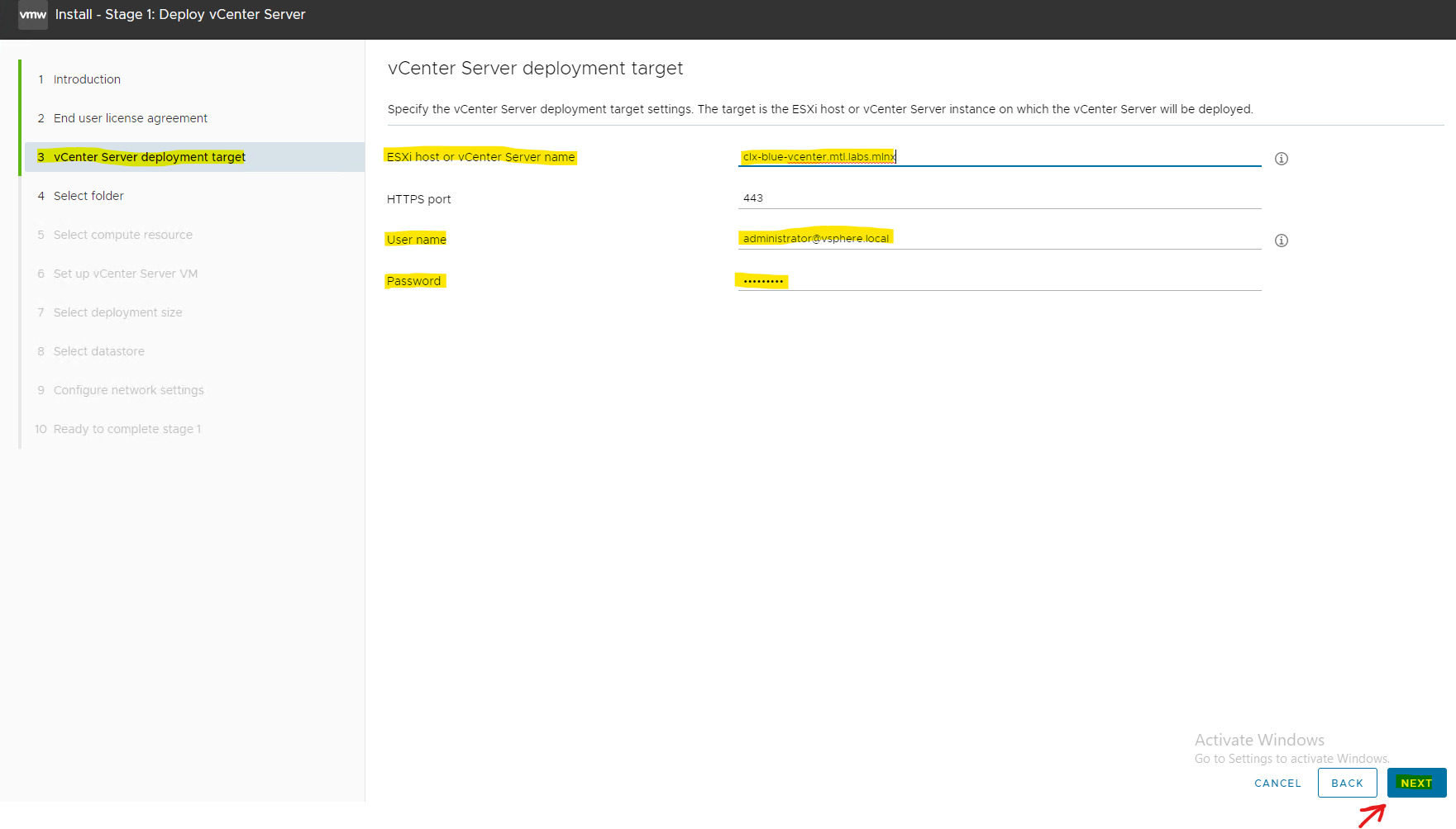Click the User name label

417,240
